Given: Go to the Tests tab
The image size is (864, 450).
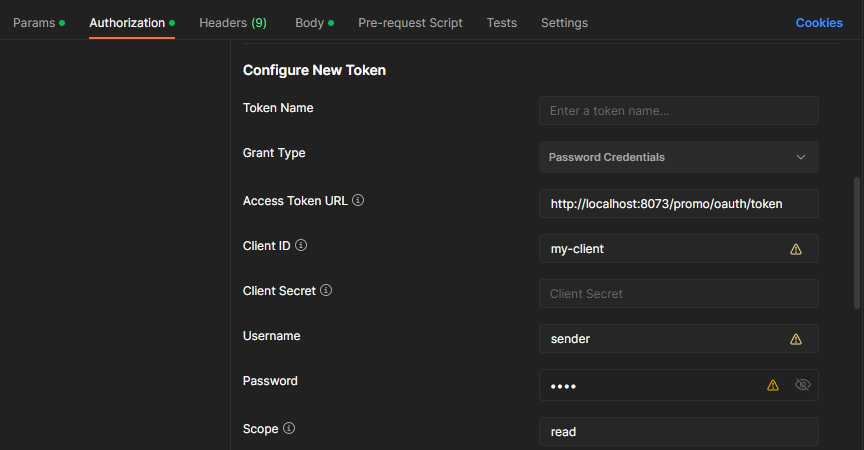Looking at the screenshot, I should 502,22.
